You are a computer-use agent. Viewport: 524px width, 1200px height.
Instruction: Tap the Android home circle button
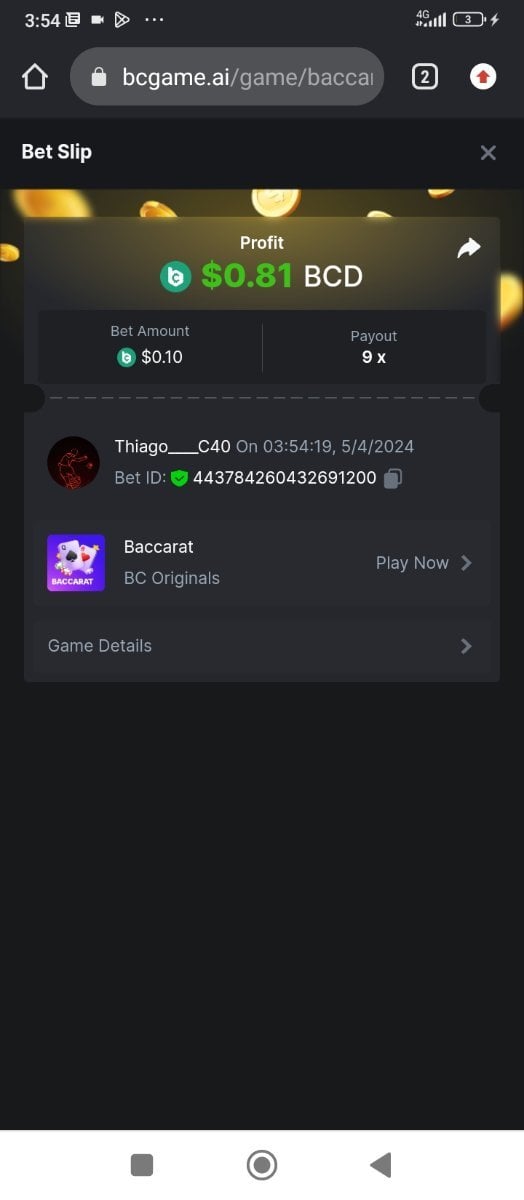click(262, 1165)
